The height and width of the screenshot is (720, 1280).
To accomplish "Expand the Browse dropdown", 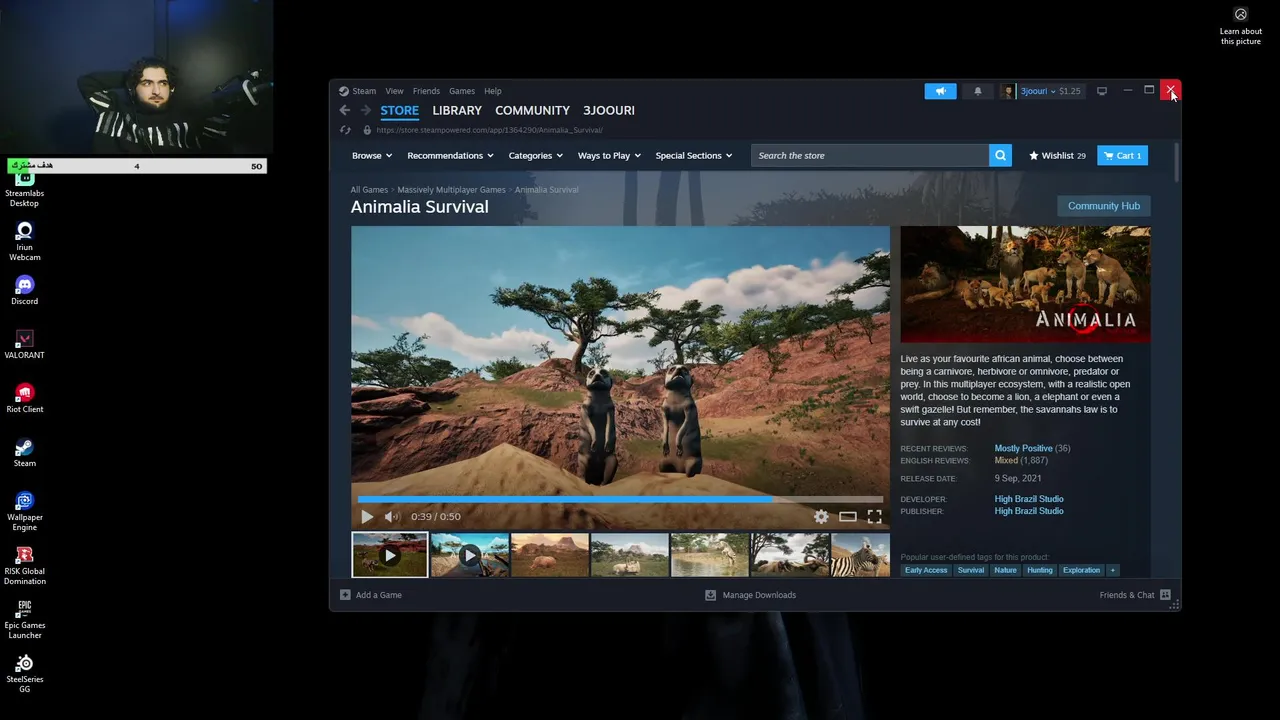I will point(372,156).
